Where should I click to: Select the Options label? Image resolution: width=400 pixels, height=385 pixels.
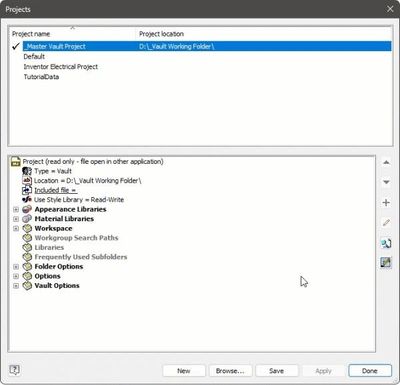(x=47, y=276)
